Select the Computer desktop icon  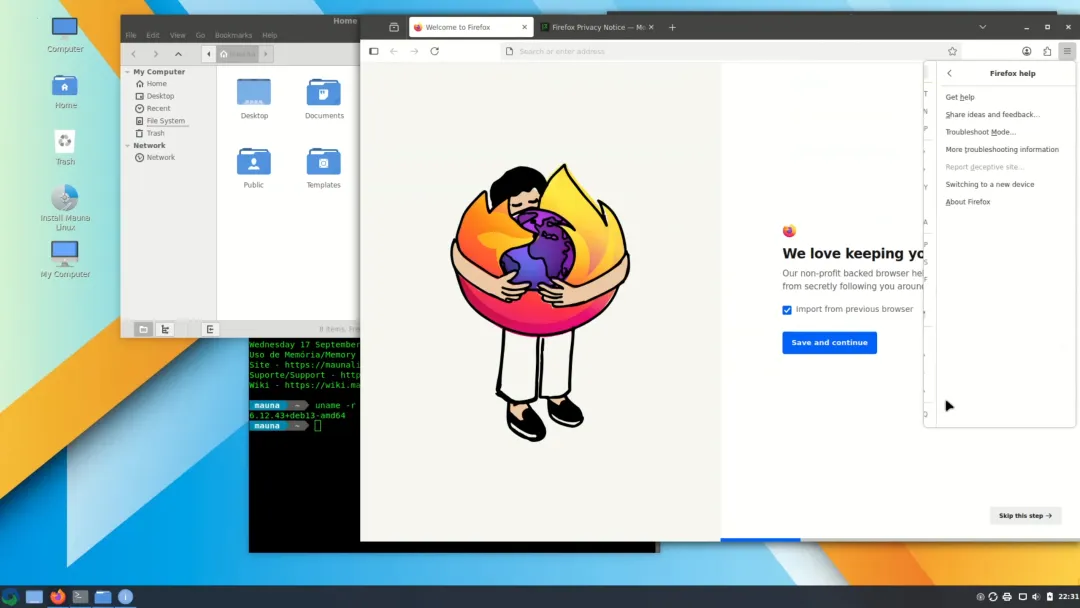(65, 34)
